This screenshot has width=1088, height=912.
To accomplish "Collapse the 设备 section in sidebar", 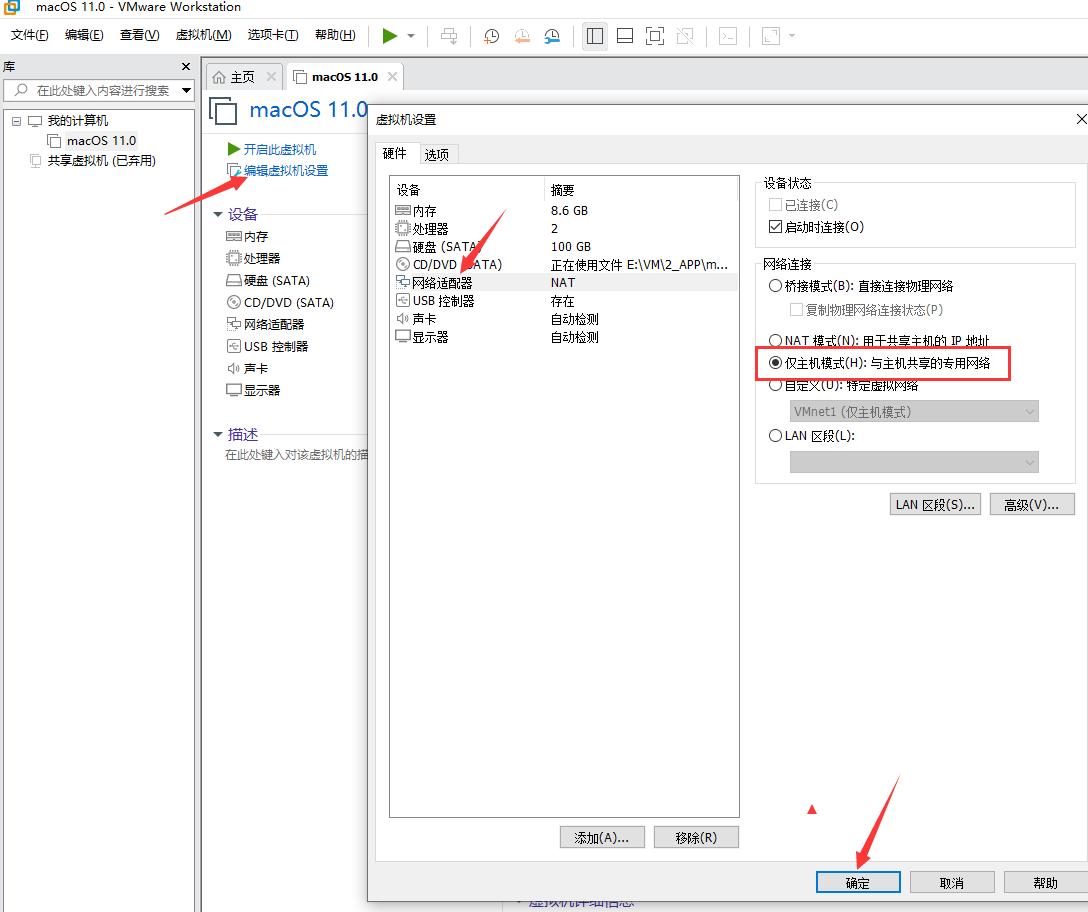I will (x=220, y=213).
